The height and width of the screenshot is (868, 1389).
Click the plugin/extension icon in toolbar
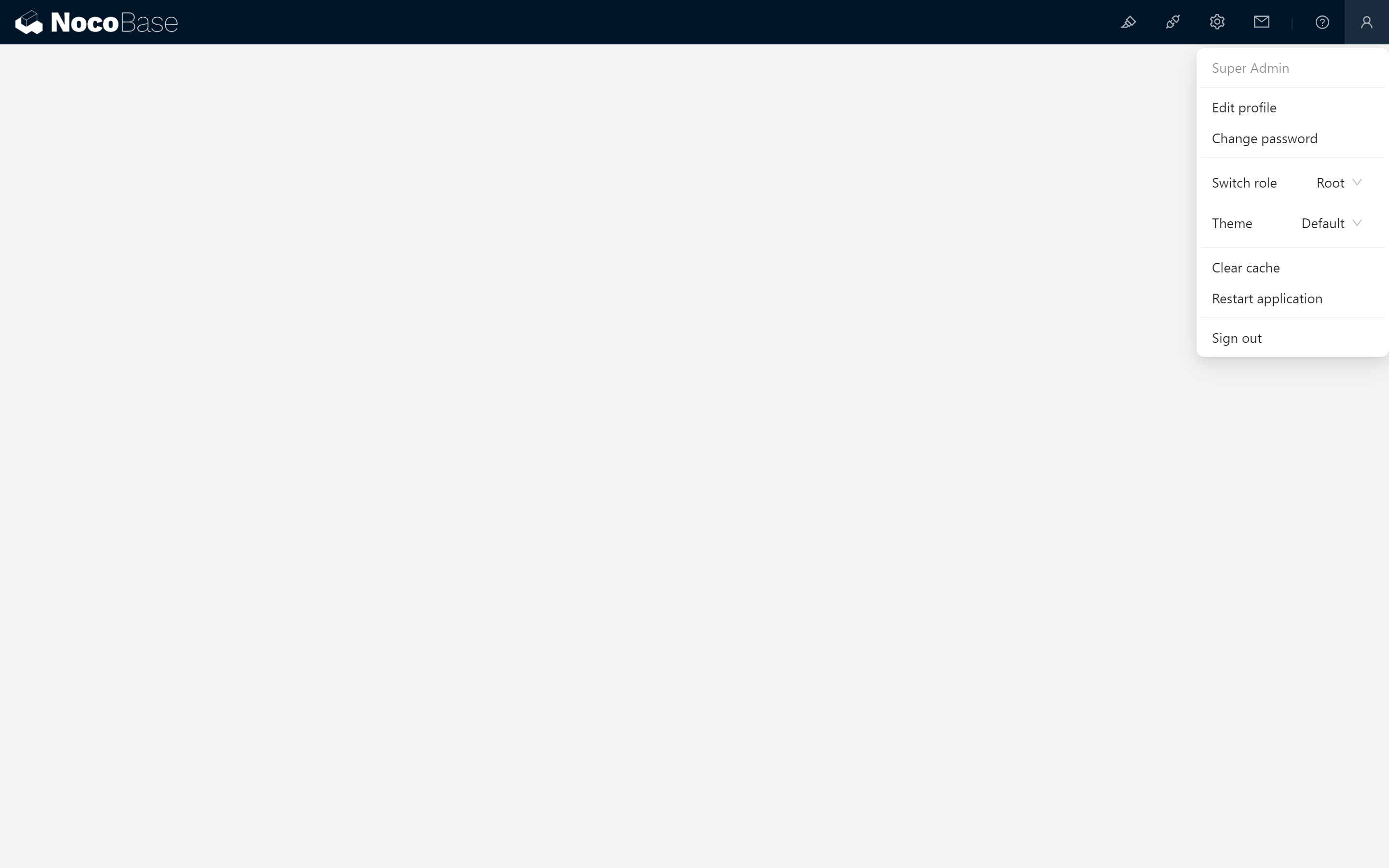pyautogui.click(x=1172, y=22)
